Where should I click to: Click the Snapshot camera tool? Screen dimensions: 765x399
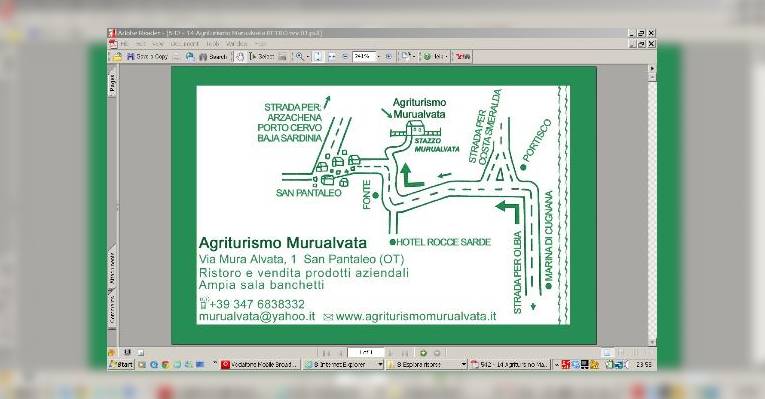(x=282, y=57)
